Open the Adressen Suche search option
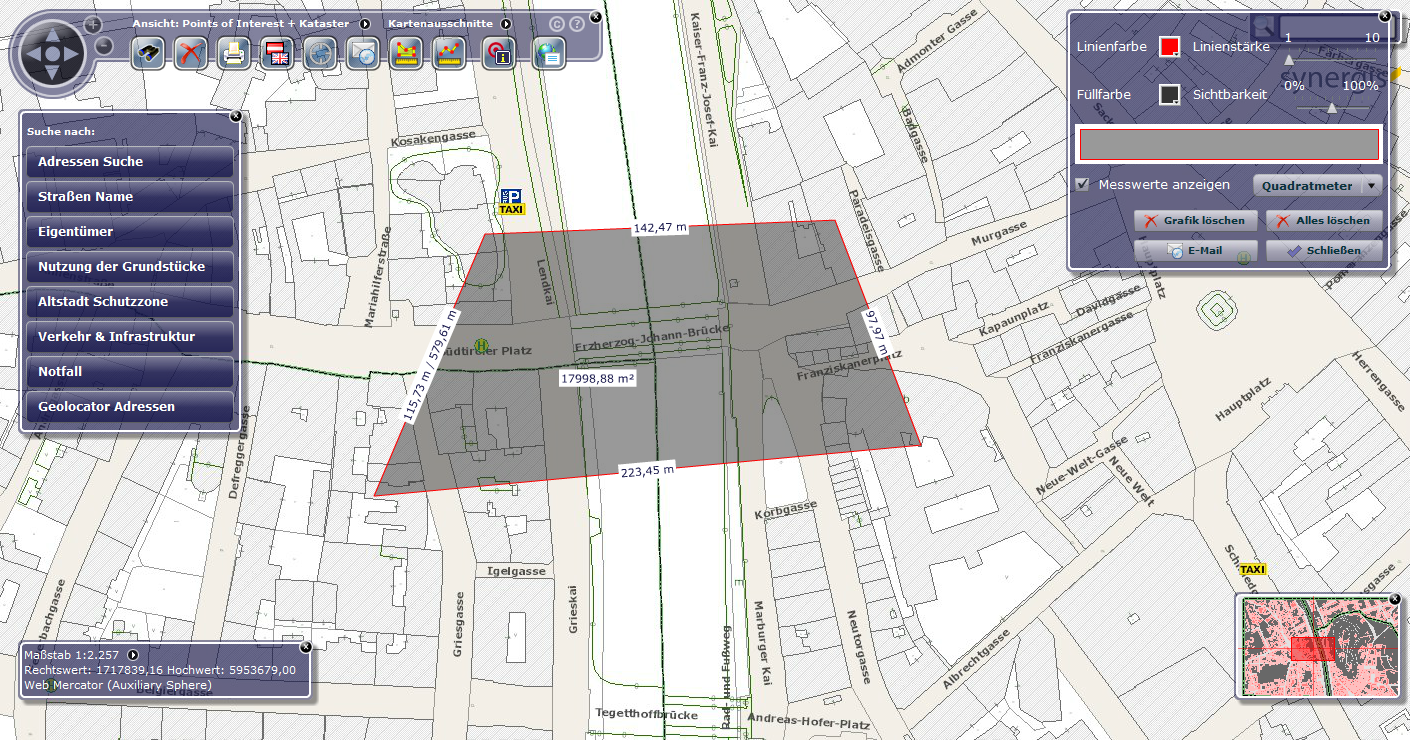Image resolution: width=1410 pixels, height=740 pixels. [x=130, y=162]
